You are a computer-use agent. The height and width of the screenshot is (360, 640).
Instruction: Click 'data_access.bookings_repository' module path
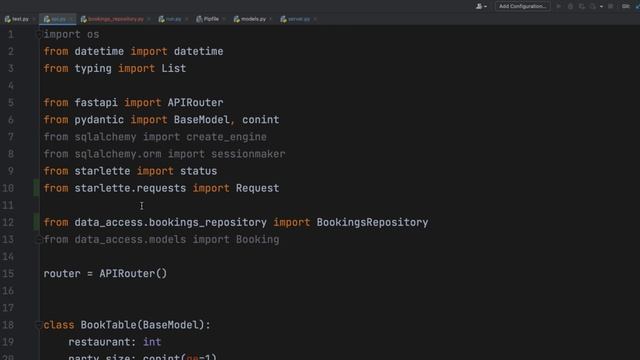pyautogui.click(x=171, y=222)
